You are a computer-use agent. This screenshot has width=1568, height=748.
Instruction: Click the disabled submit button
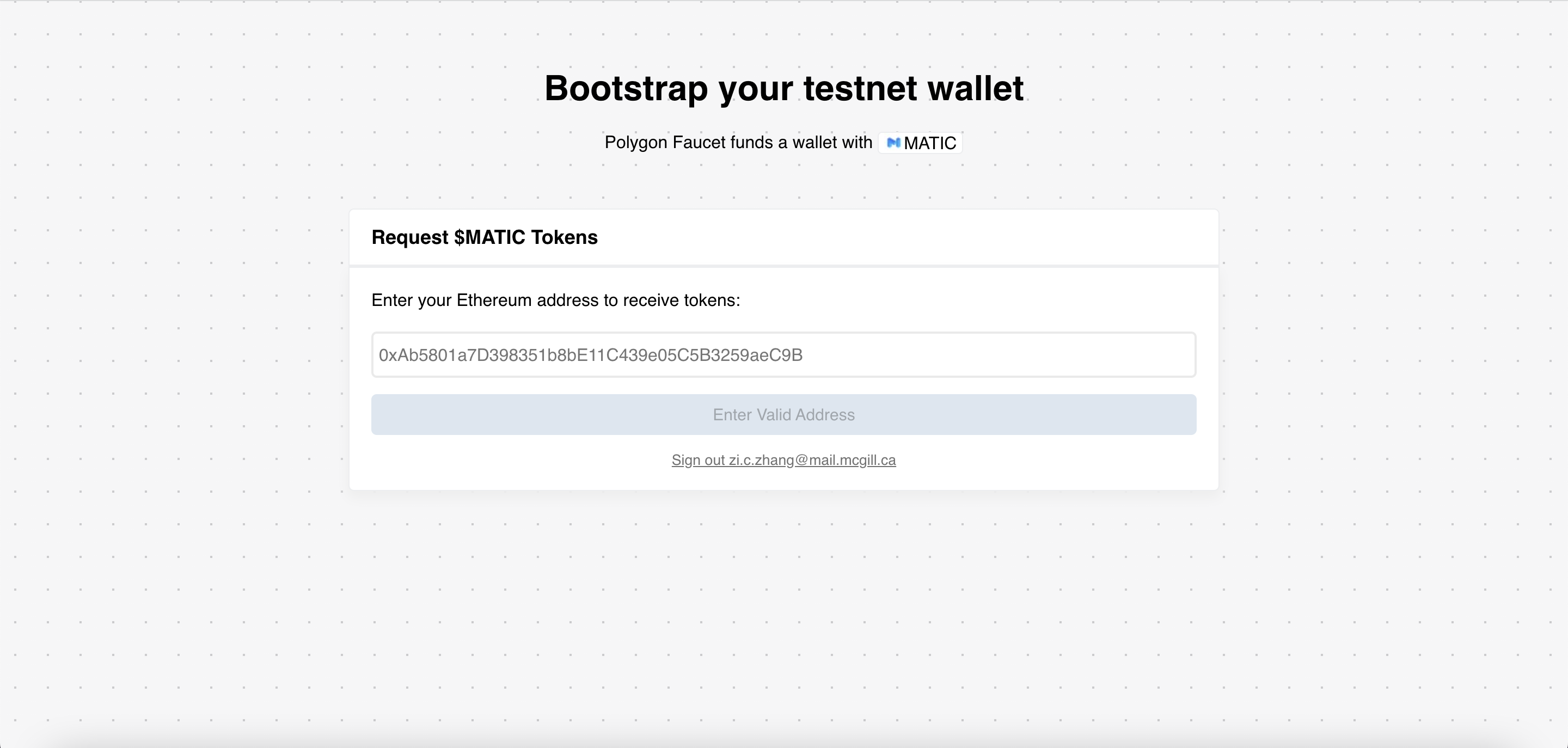tap(783, 414)
